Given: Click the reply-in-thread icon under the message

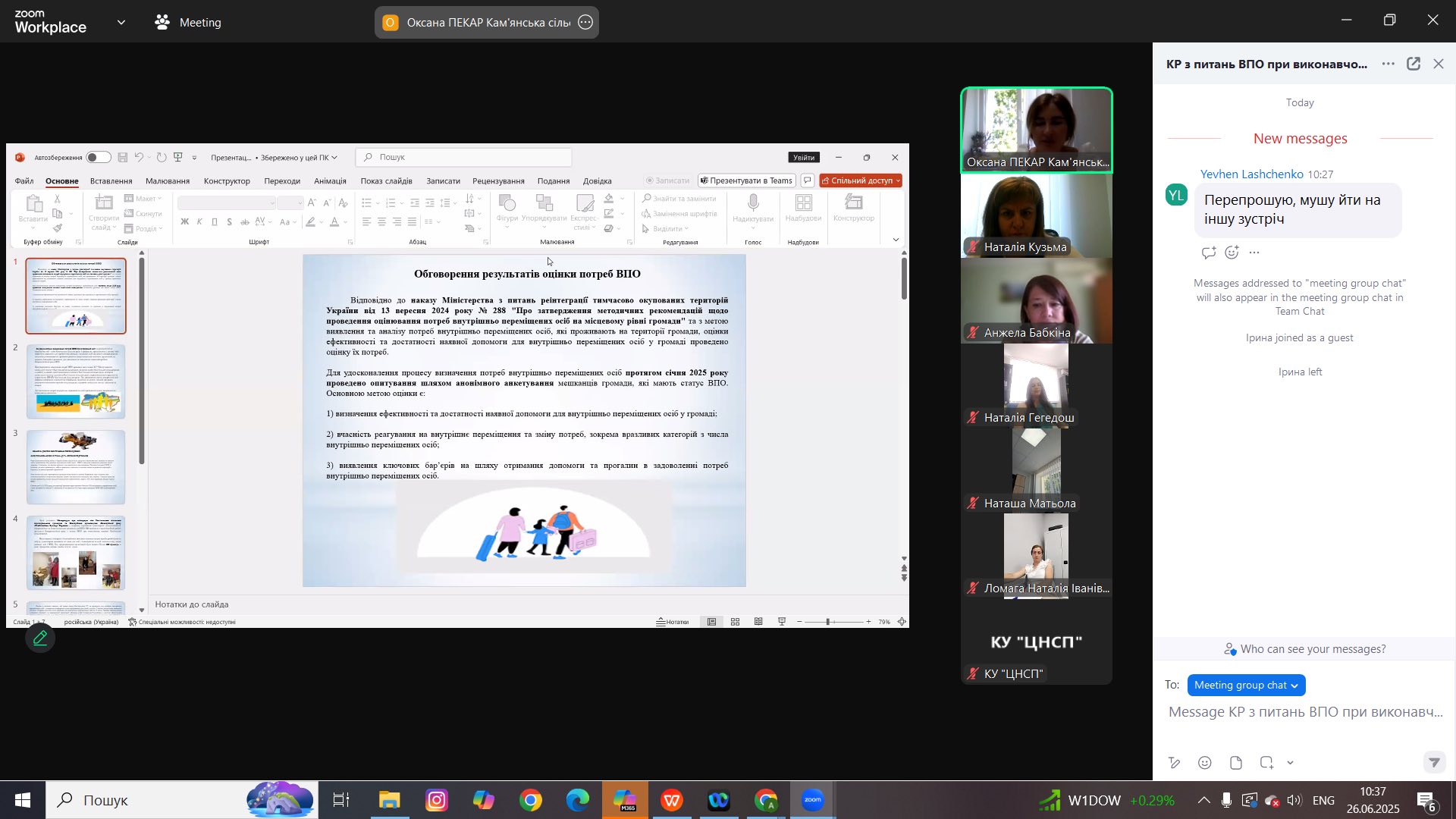Looking at the screenshot, I should (x=1208, y=253).
